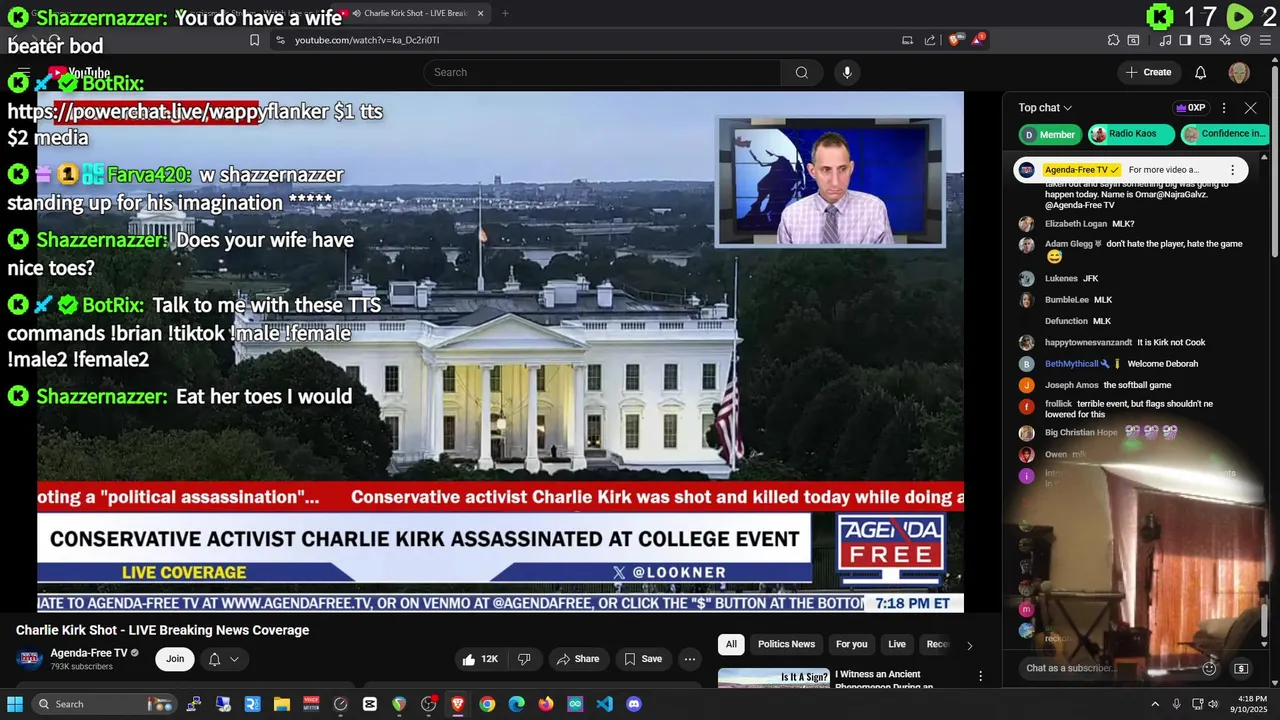
Task: Click the Member chip in chat
Action: (x=1048, y=134)
